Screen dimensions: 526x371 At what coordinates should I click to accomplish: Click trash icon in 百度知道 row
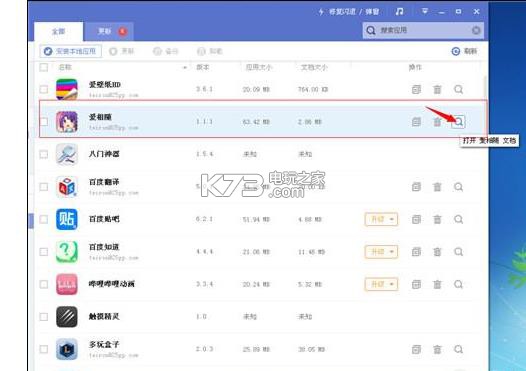pyautogui.click(x=437, y=252)
